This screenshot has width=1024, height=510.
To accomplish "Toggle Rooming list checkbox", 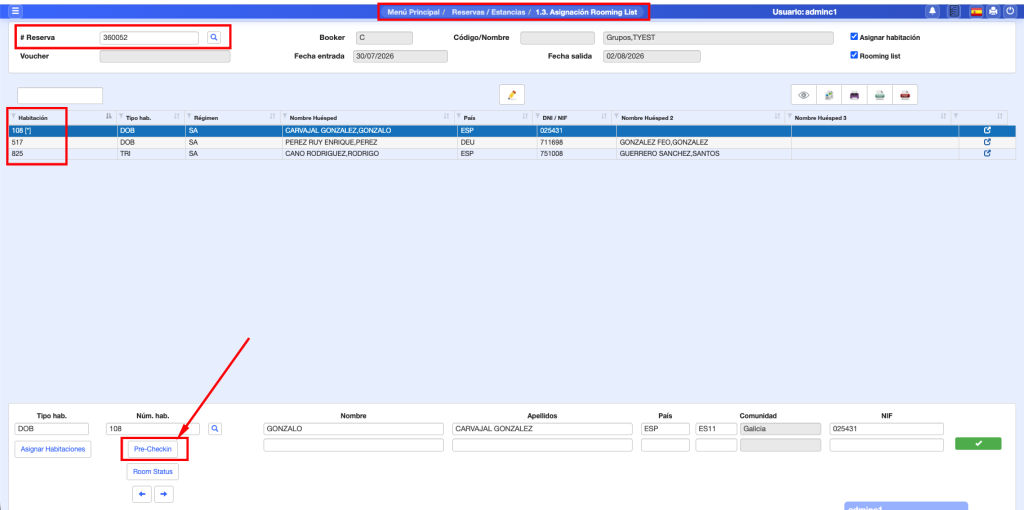I will tap(854, 56).
